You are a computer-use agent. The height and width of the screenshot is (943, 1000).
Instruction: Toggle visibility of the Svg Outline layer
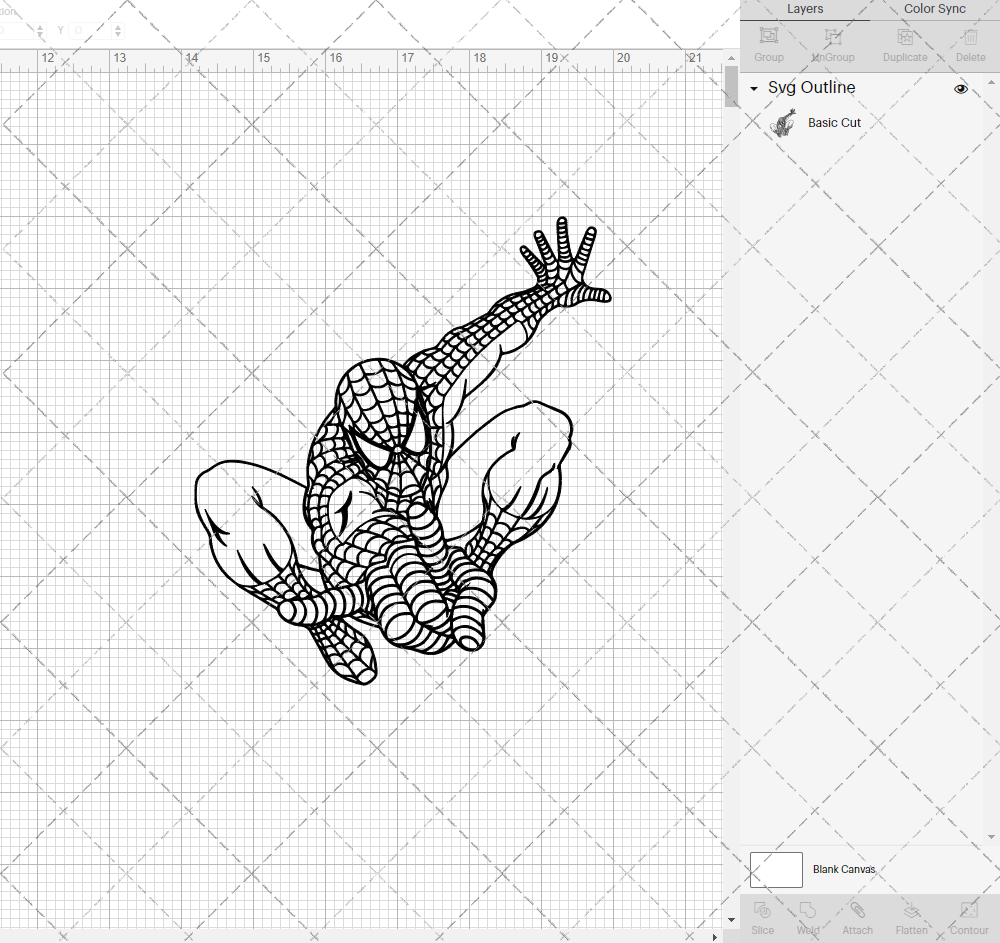coord(961,88)
